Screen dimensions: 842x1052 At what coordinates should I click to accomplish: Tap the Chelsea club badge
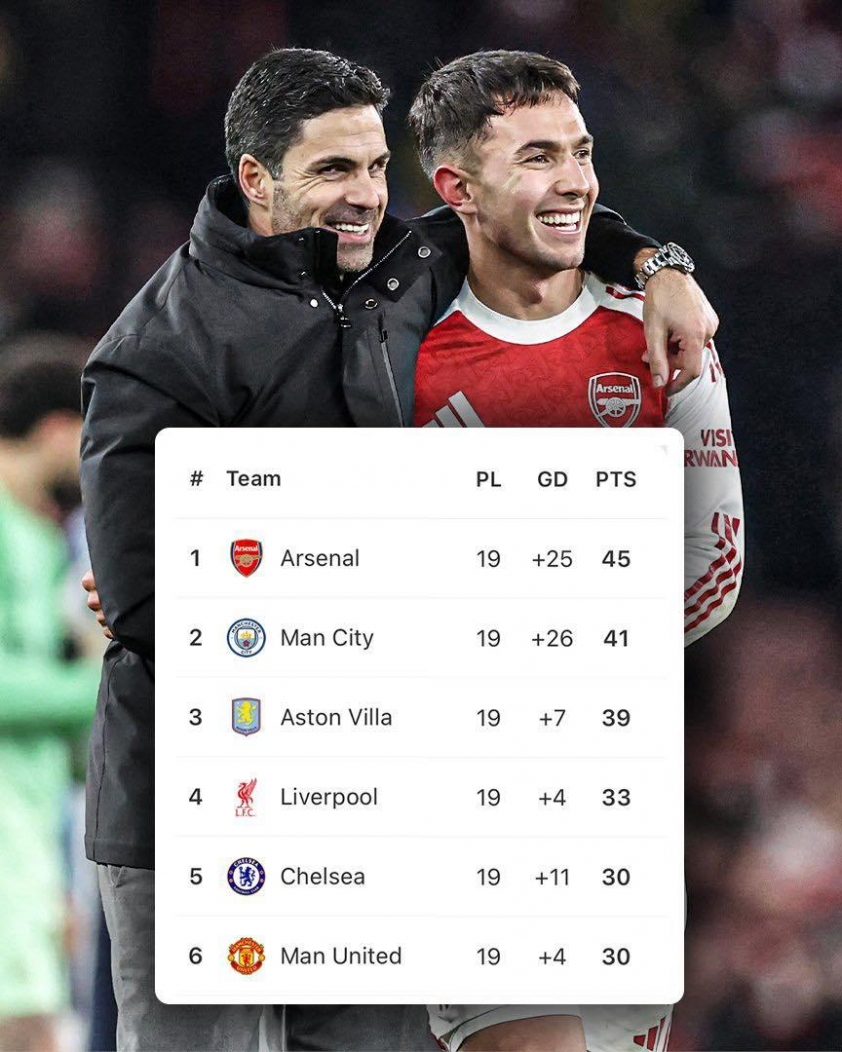tap(246, 877)
